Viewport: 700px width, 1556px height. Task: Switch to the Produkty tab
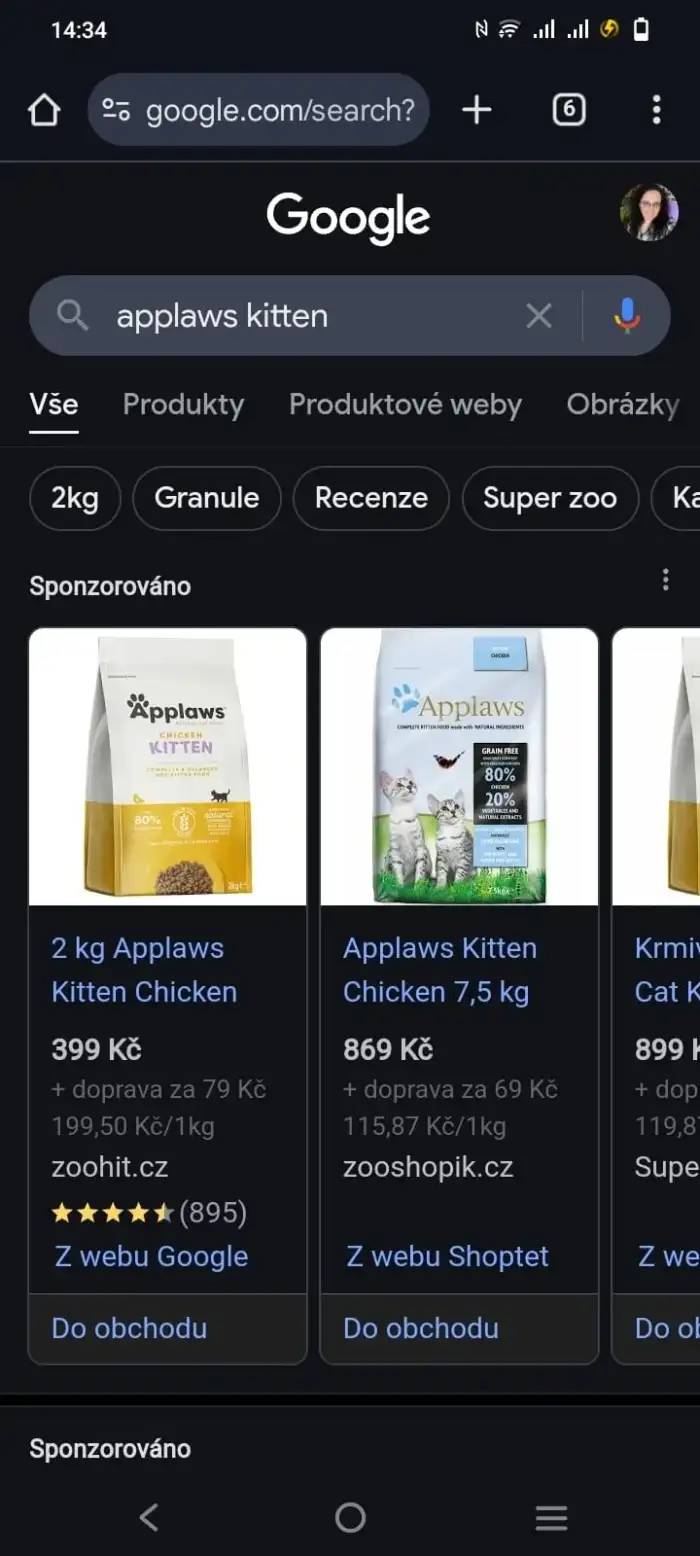click(x=183, y=404)
